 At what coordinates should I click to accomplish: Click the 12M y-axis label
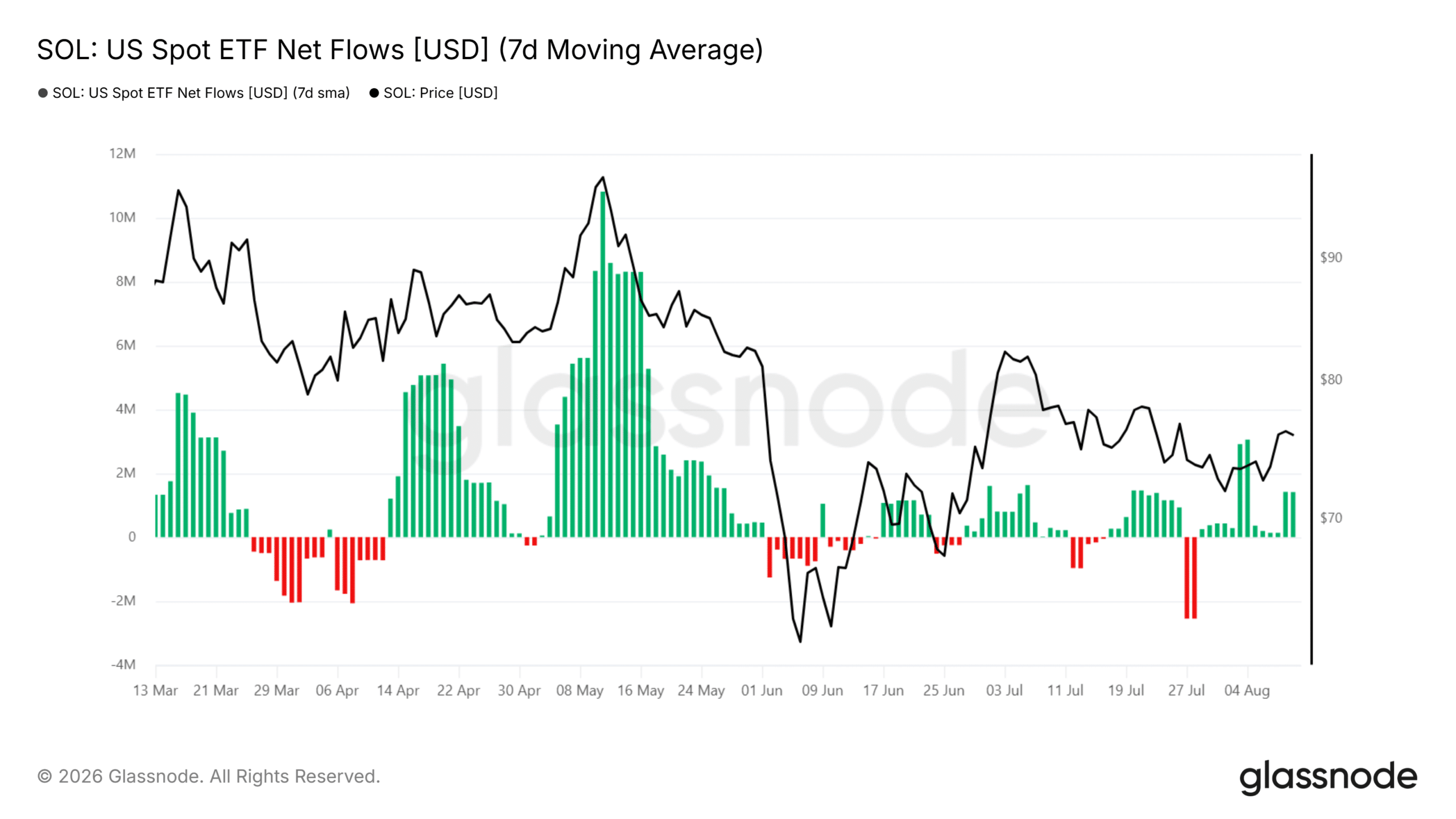tap(122, 154)
